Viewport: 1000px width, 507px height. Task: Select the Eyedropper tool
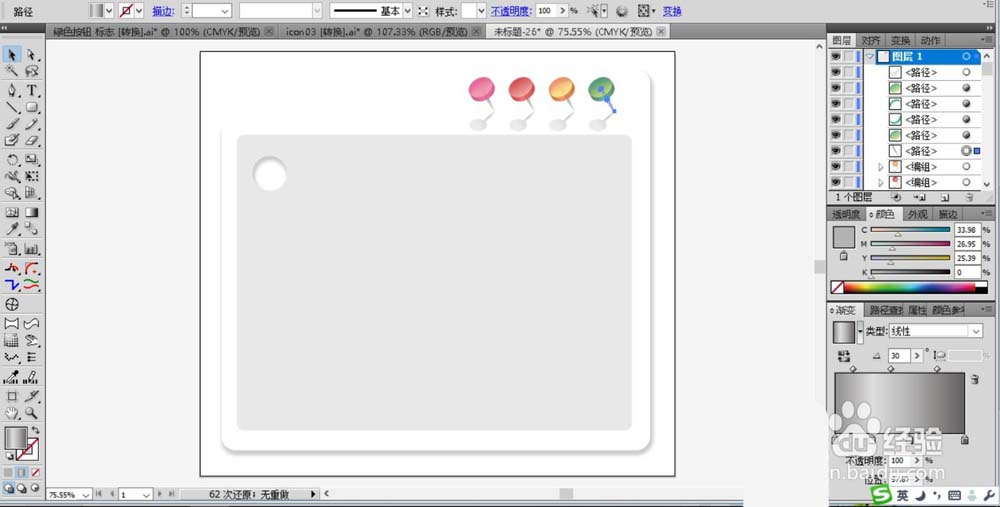pos(11,229)
